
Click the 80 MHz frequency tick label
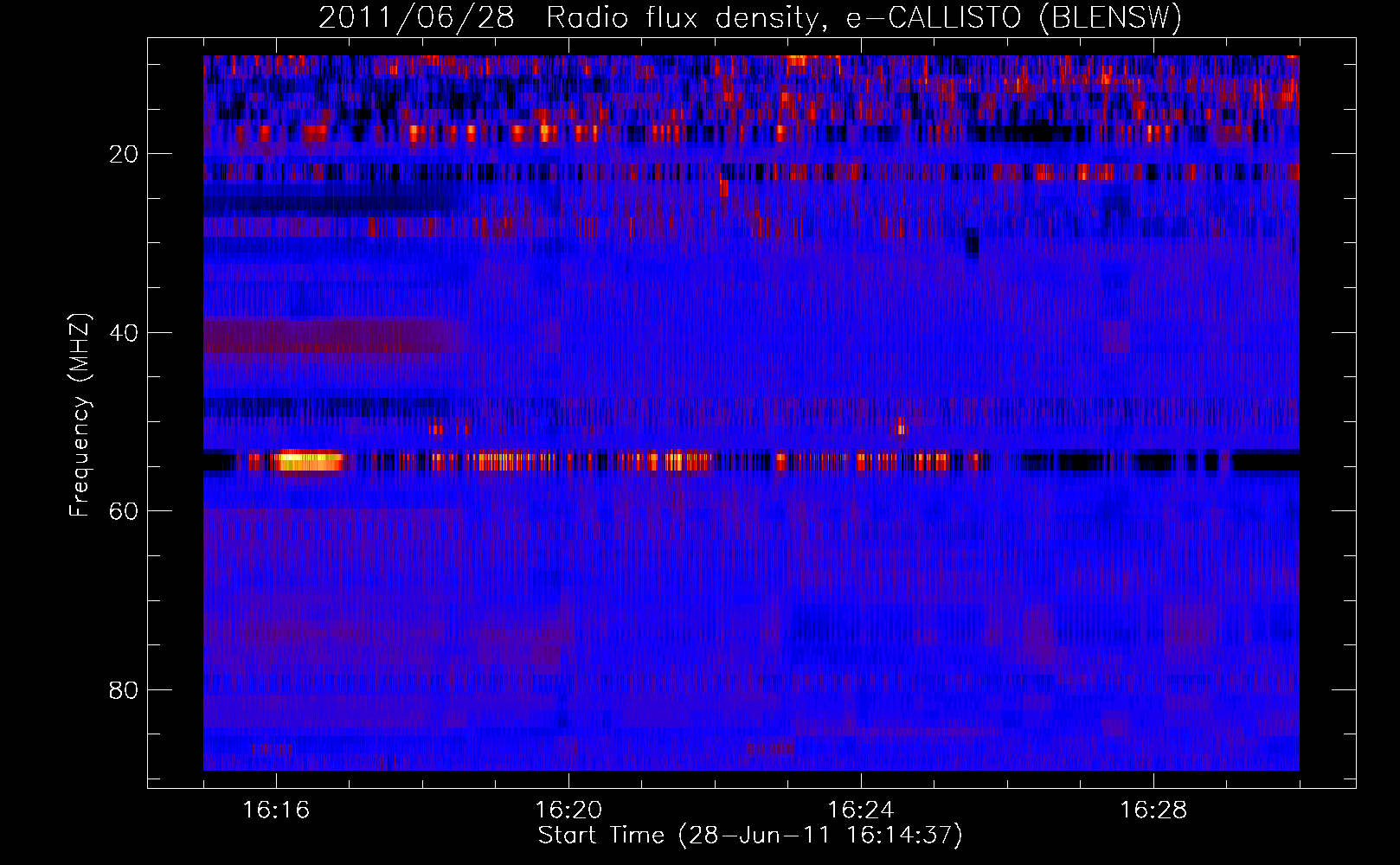click(x=125, y=690)
